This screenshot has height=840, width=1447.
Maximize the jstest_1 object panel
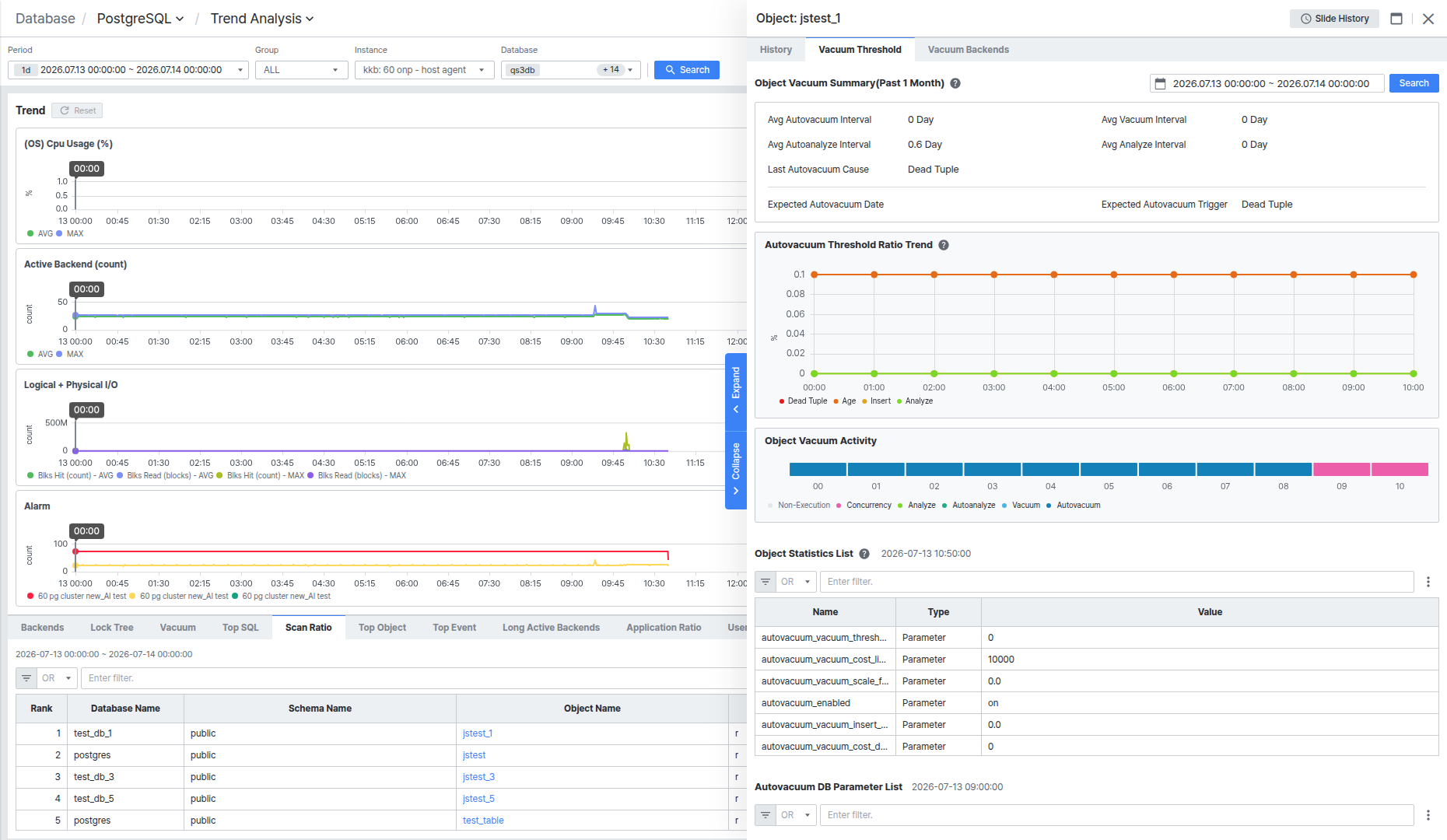click(x=1396, y=19)
